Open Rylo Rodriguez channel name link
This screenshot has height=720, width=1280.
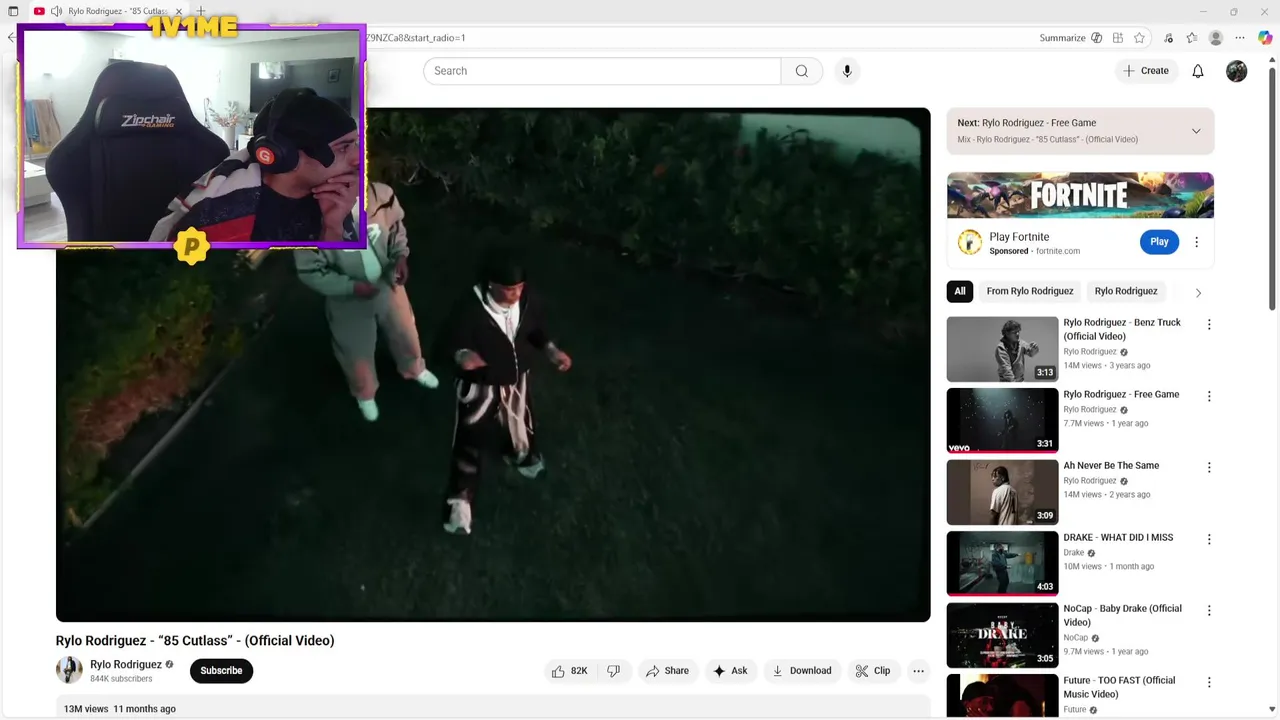coord(126,664)
